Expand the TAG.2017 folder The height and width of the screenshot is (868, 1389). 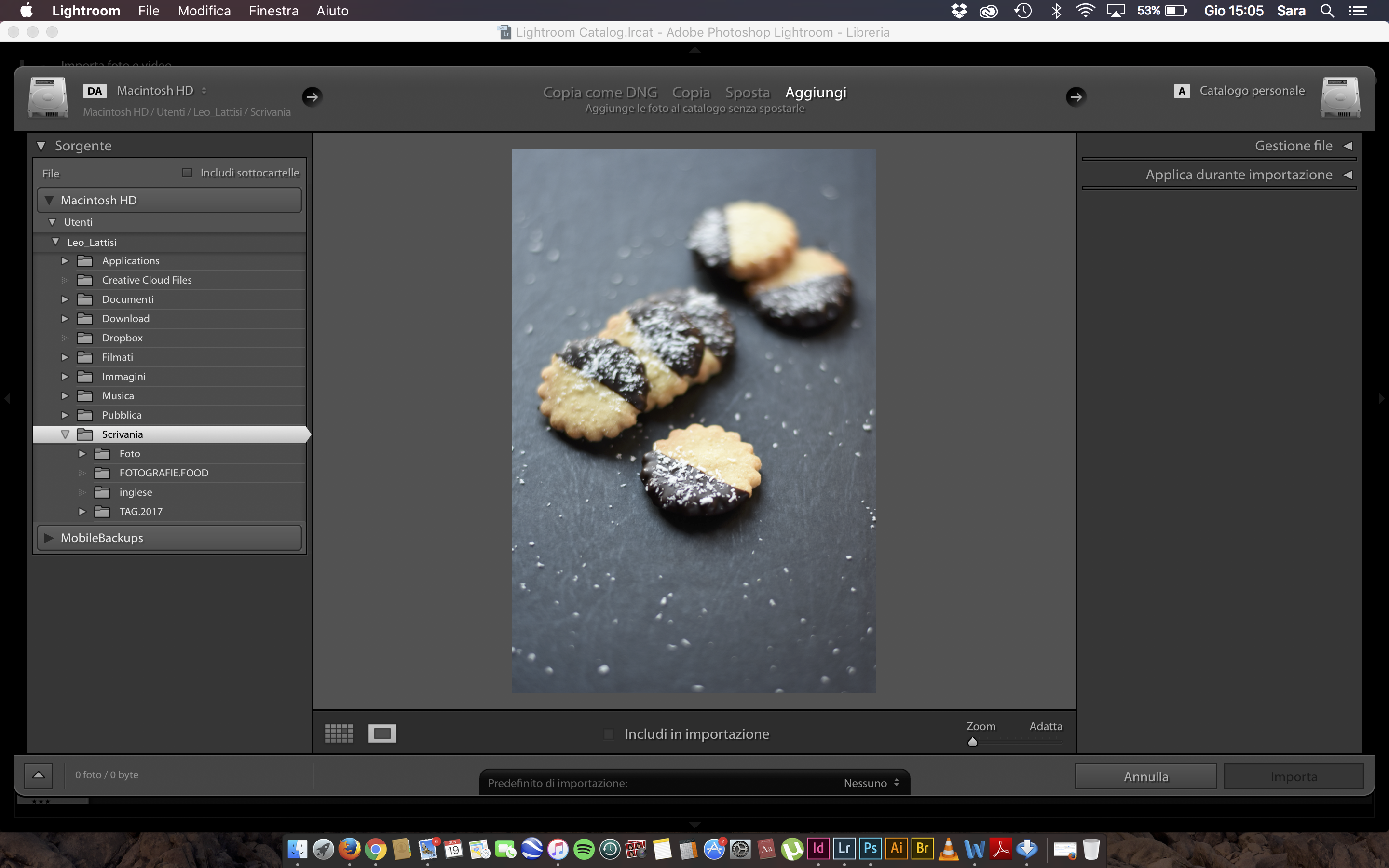pos(82,512)
